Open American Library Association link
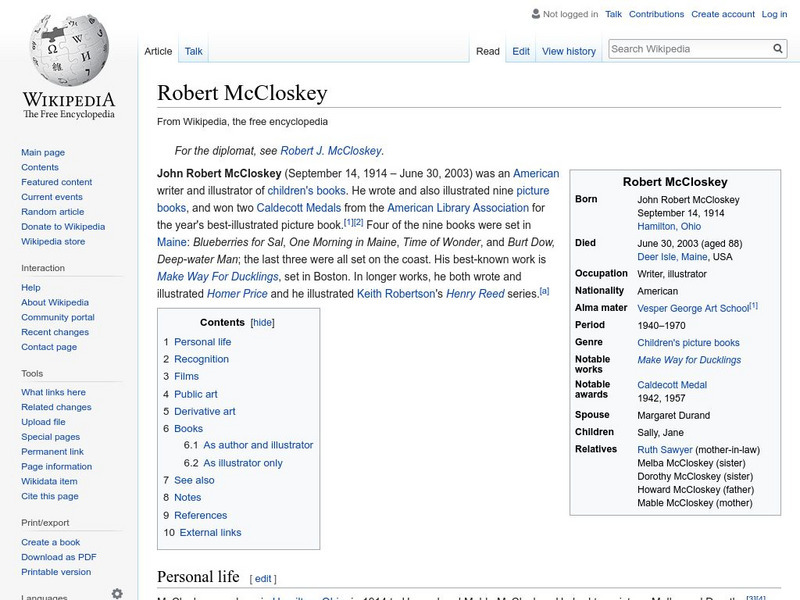The width and height of the screenshot is (800, 600). 458,208
